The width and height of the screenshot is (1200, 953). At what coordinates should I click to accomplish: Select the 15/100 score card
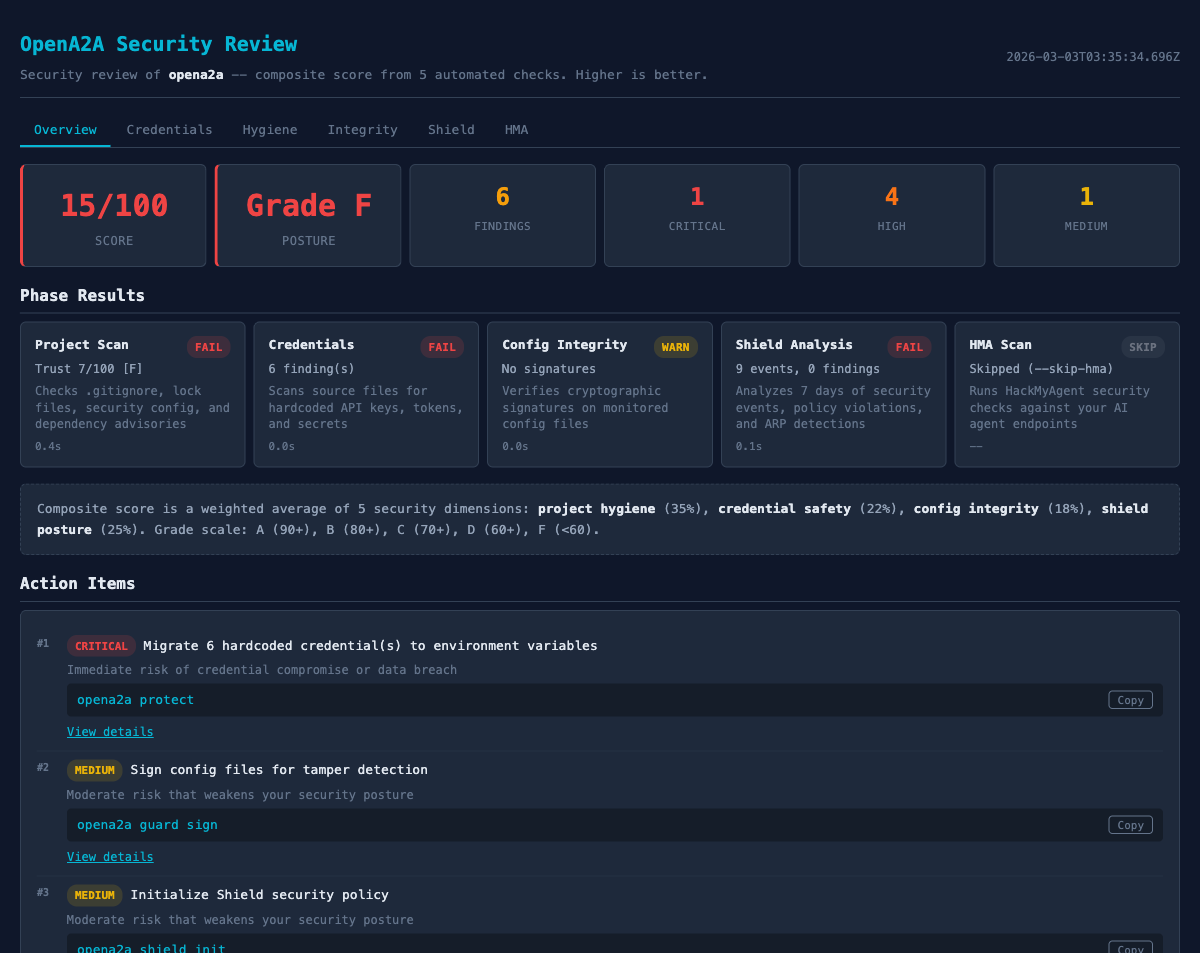pos(113,215)
